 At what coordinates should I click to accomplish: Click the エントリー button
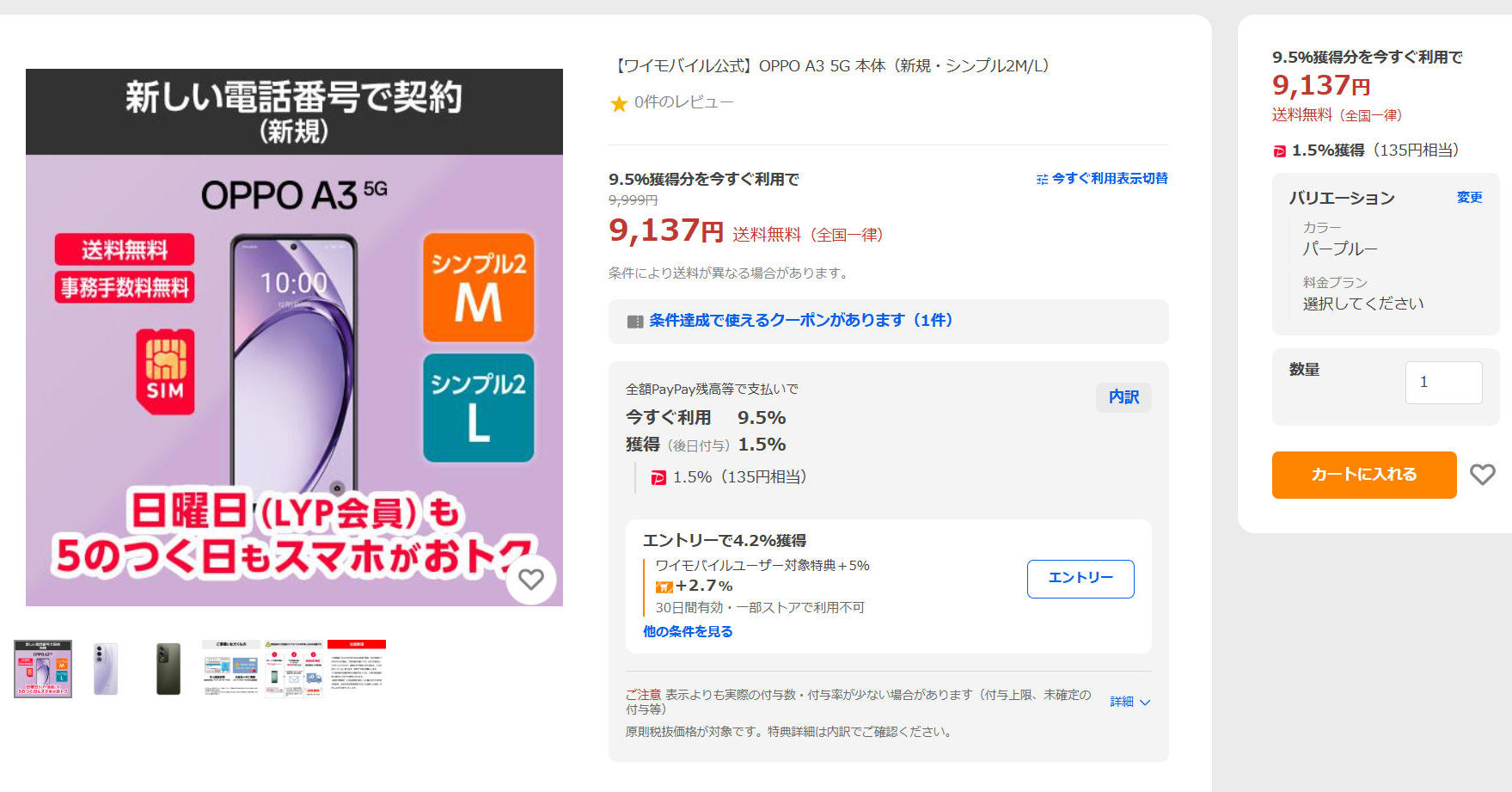1080,579
